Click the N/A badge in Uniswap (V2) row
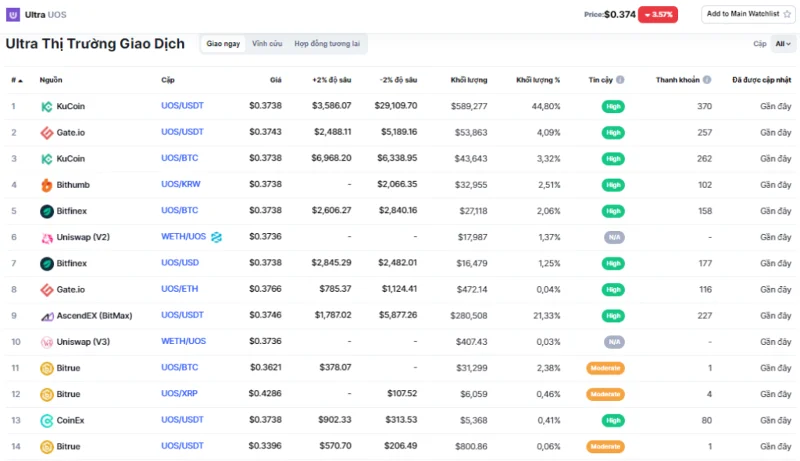Screen dimensions: 800x461 coord(614,238)
